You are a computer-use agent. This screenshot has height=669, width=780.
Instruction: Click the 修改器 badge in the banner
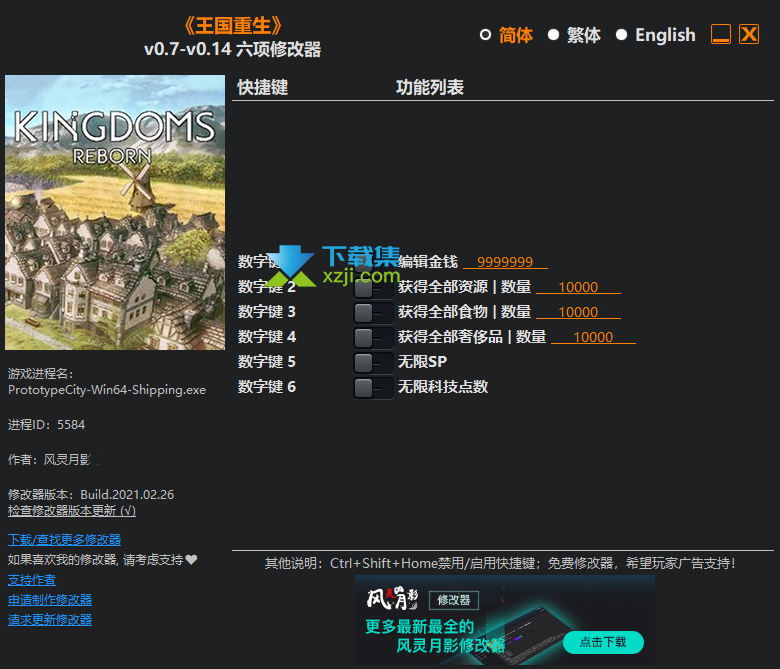[454, 600]
